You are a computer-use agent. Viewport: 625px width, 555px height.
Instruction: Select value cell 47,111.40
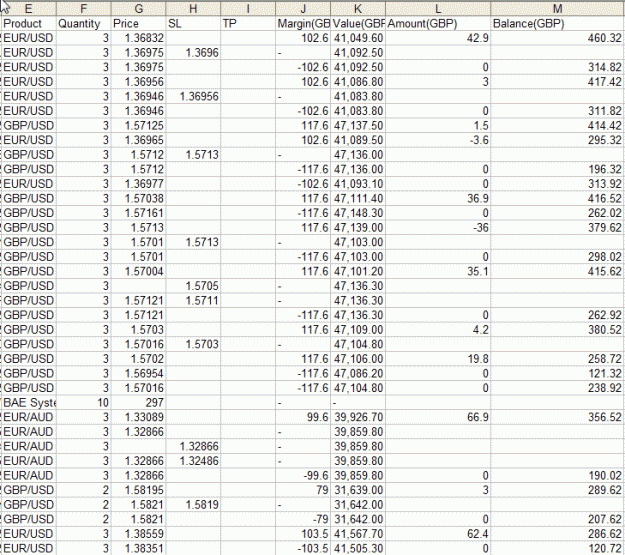[x=358, y=199]
